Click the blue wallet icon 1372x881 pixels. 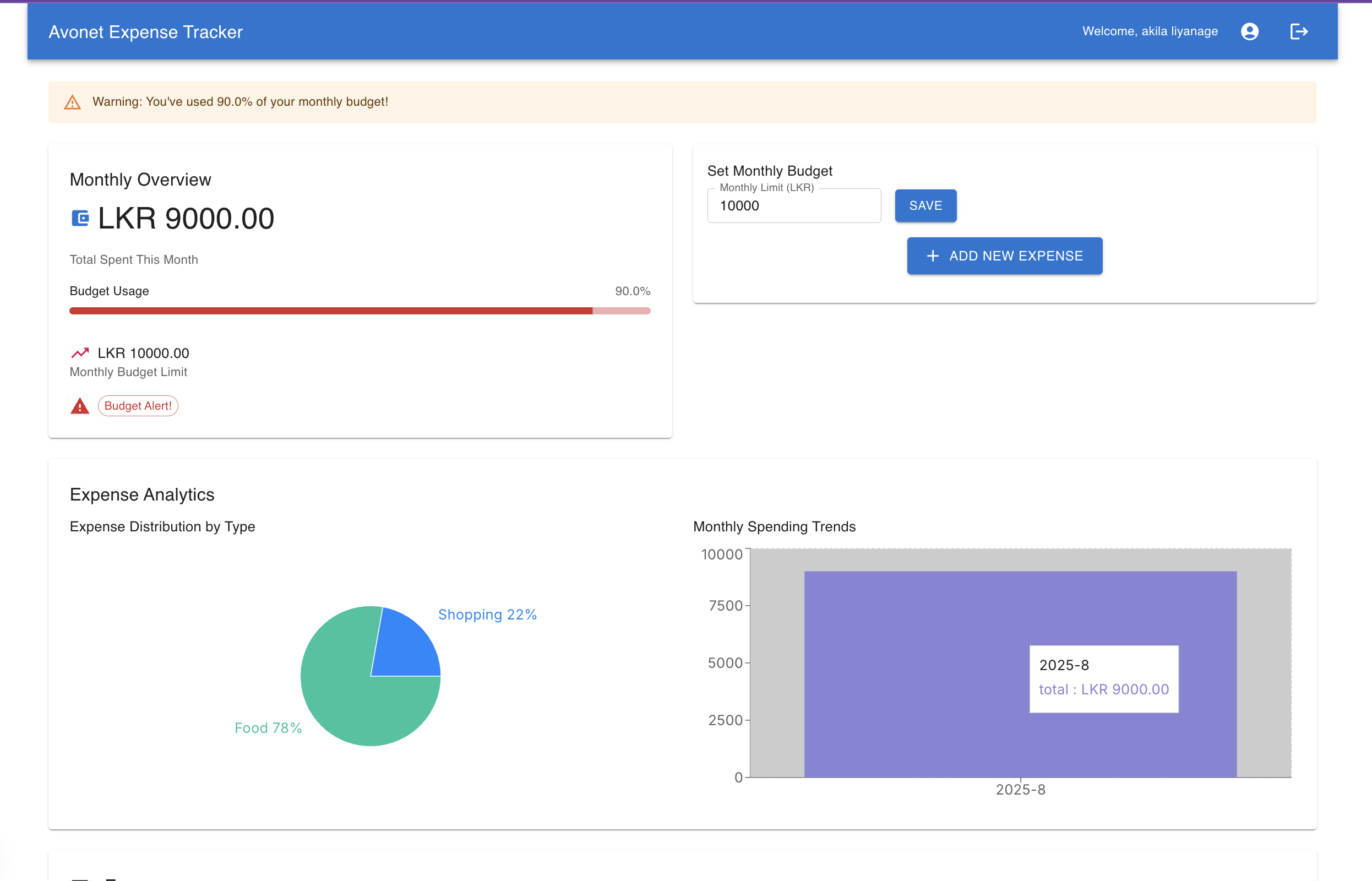[x=80, y=219]
